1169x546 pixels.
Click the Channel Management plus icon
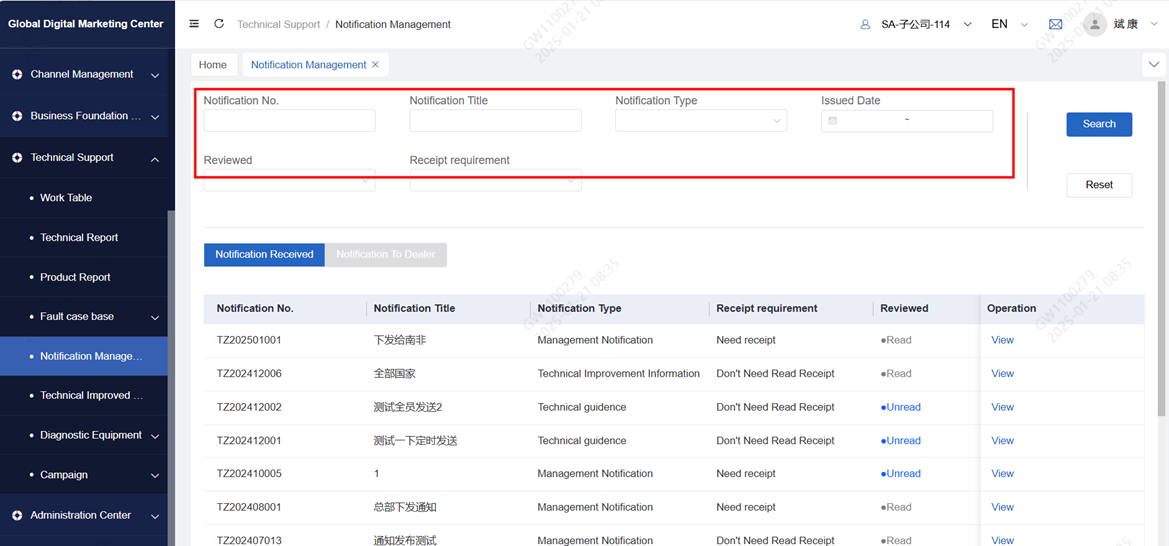click(17, 75)
